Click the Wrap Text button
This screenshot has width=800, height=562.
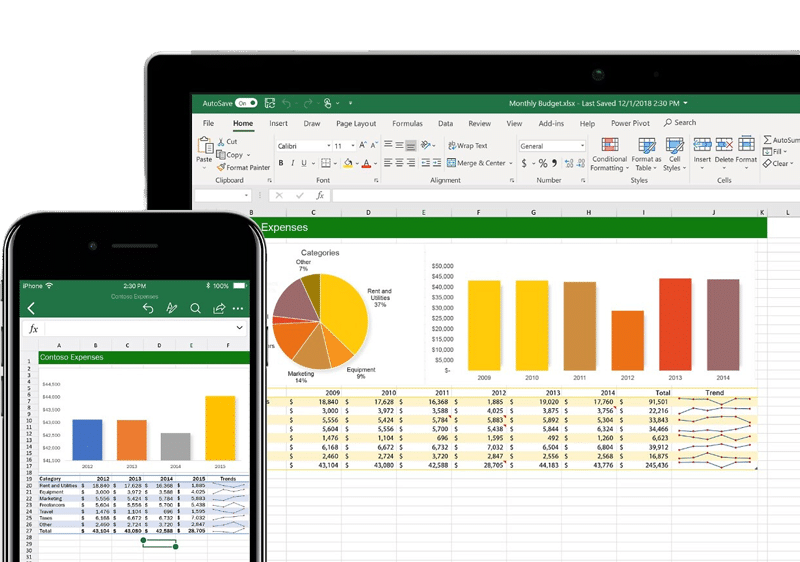[467, 145]
